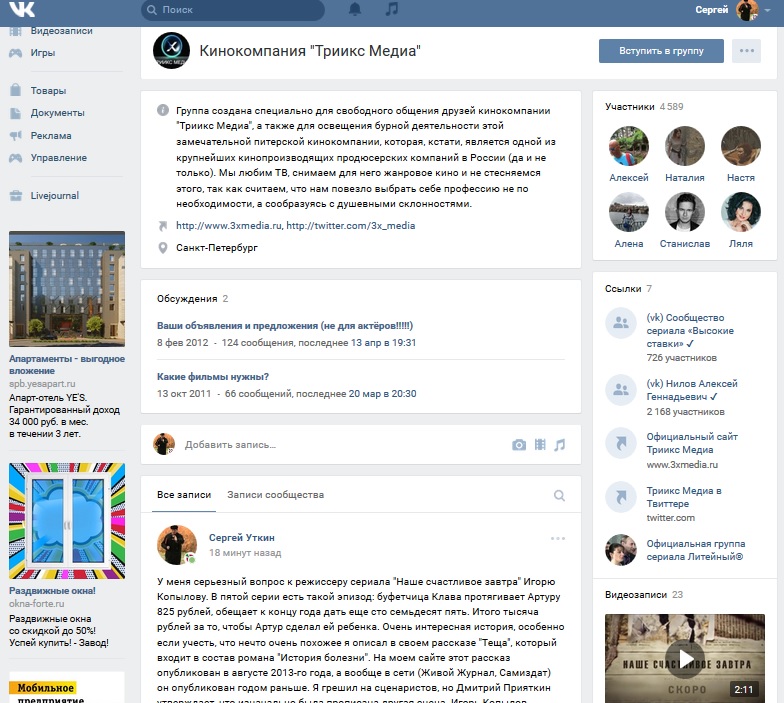This screenshot has height=703, width=784.
Task: Open Сергей Уткин post author name
Action: point(242,538)
